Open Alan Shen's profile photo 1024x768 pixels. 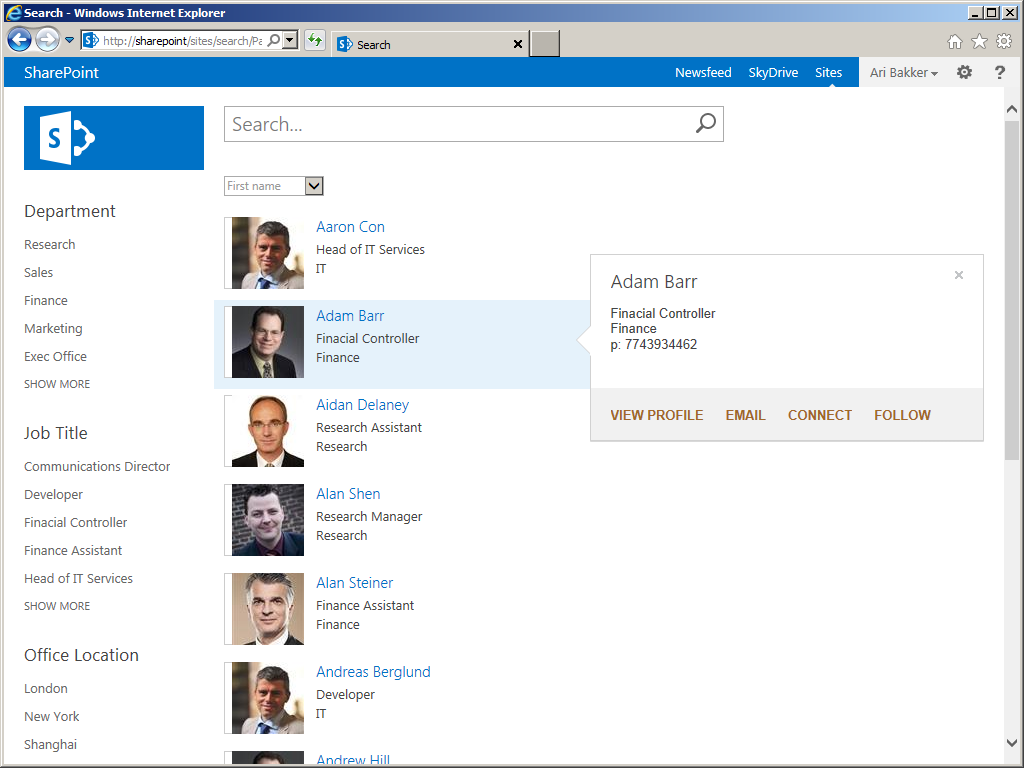(x=268, y=520)
